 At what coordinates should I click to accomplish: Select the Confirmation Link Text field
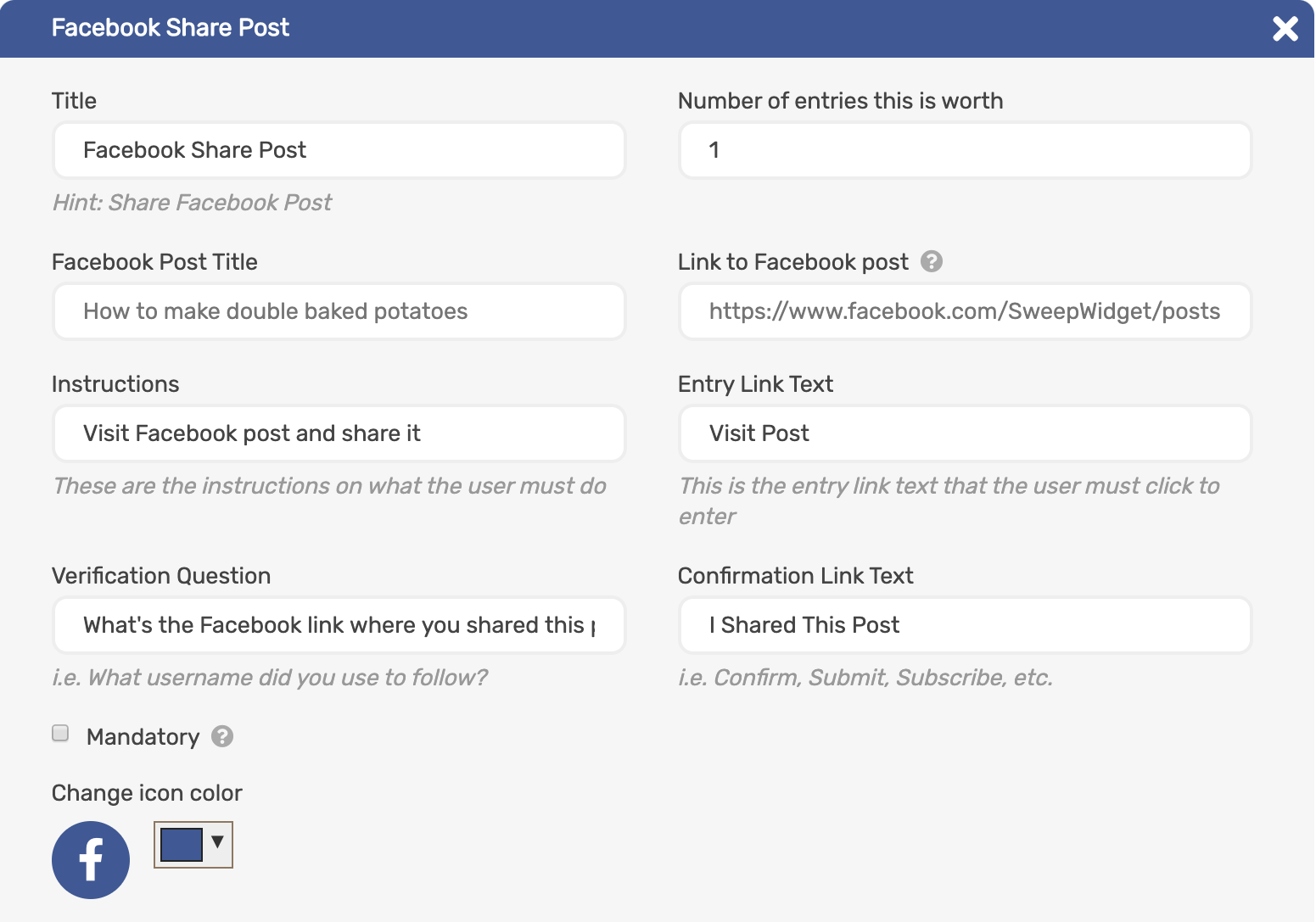click(x=965, y=625)
